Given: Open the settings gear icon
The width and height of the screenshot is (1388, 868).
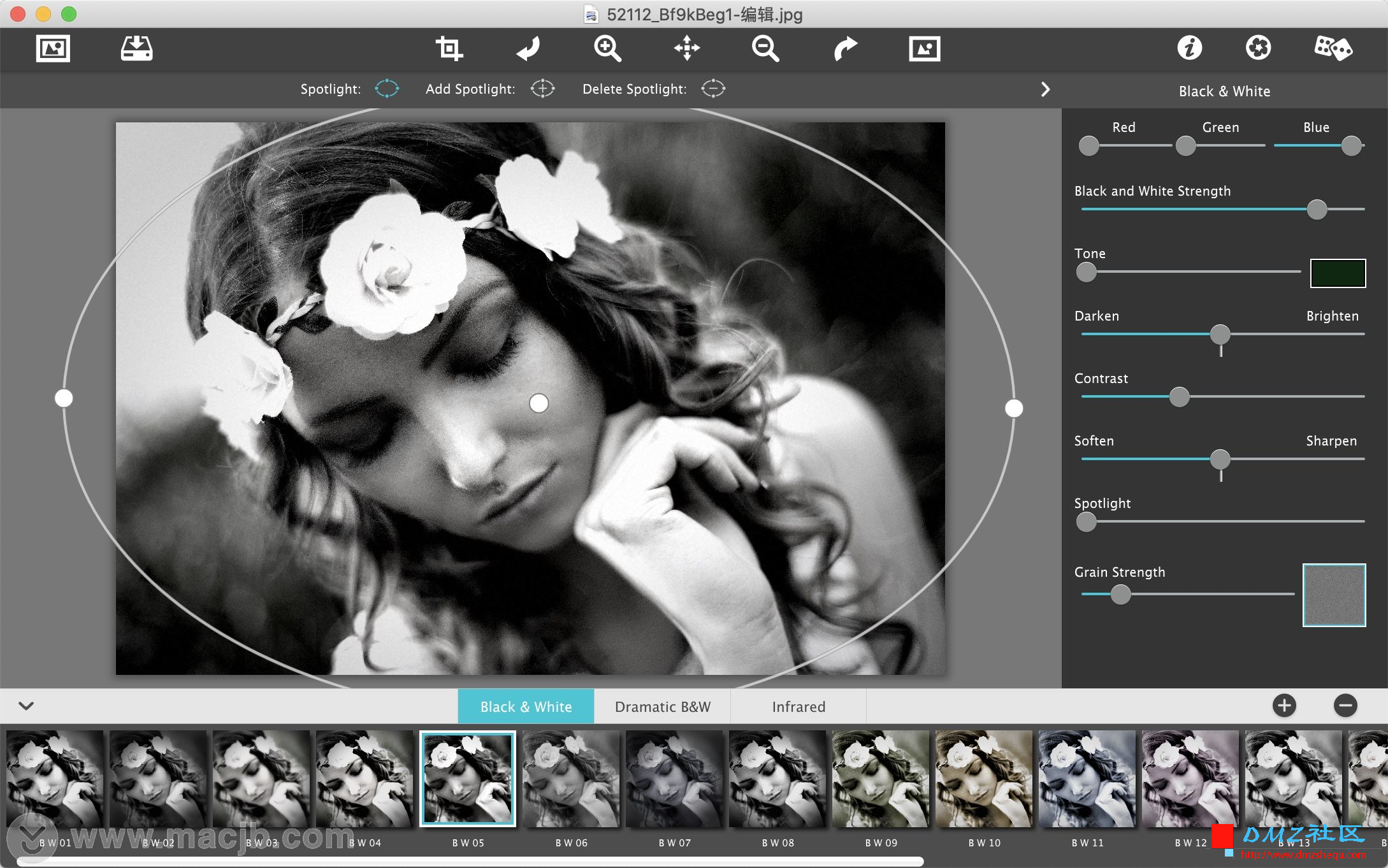Looking at the screenshot, I should tap(1258, 48).
